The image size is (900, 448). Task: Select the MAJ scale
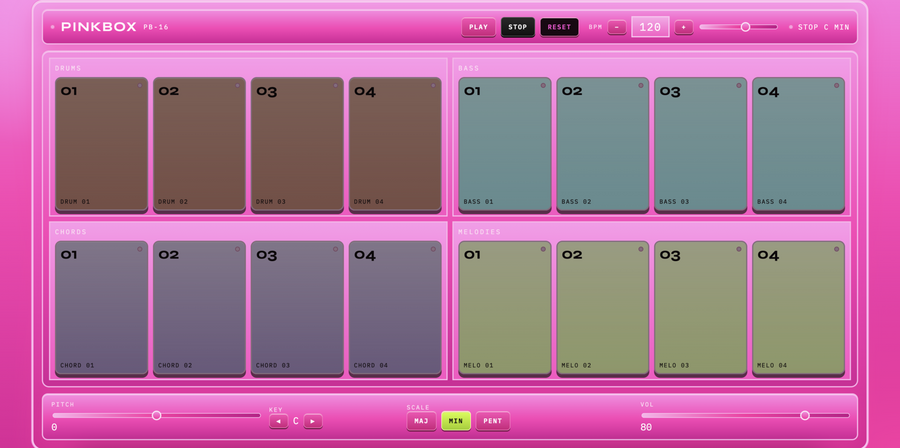[421, 421]
